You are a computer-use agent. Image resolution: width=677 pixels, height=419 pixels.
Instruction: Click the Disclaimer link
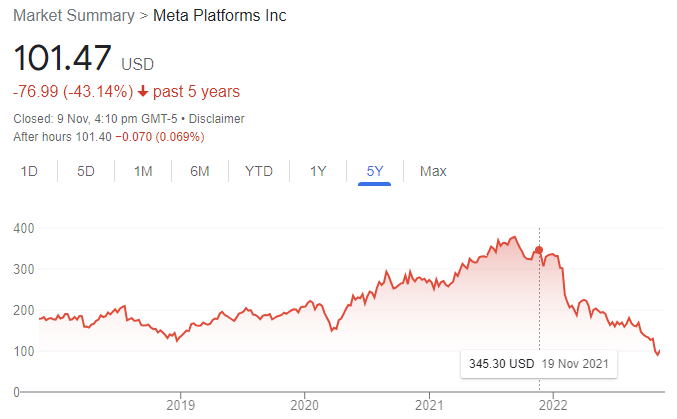click(x=216, y=118)
